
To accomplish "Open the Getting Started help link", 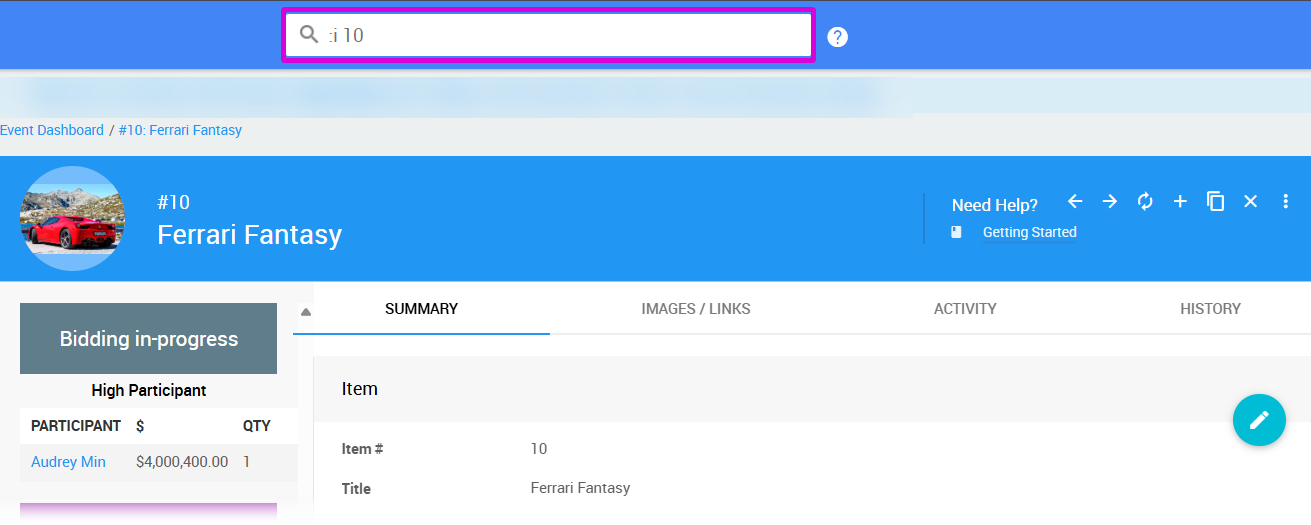I will [1029, 232].
